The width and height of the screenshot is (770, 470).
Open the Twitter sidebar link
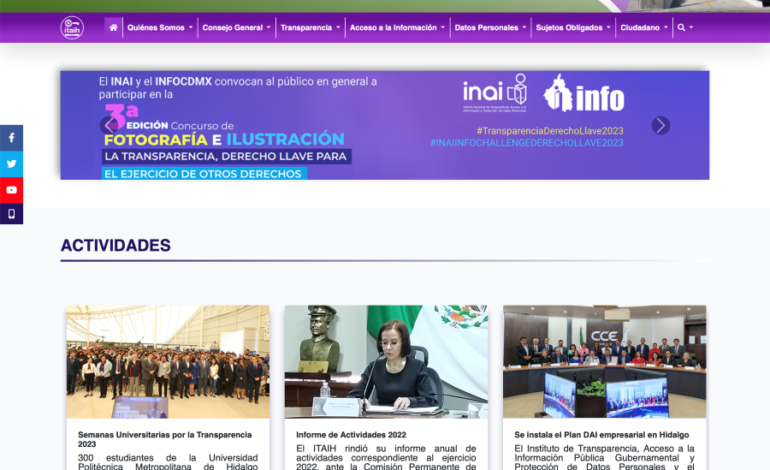[x=11, y=164]
